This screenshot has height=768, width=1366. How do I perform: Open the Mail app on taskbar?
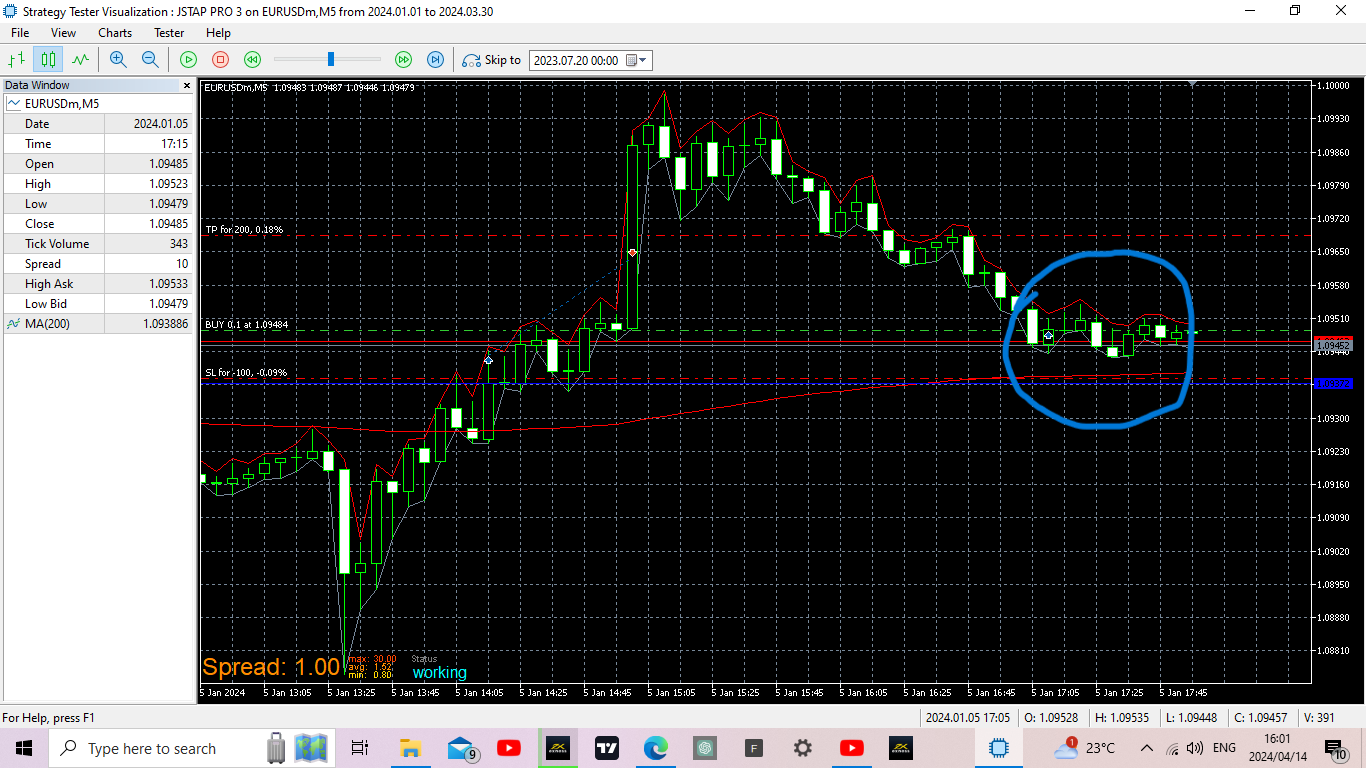coord(461,748)
